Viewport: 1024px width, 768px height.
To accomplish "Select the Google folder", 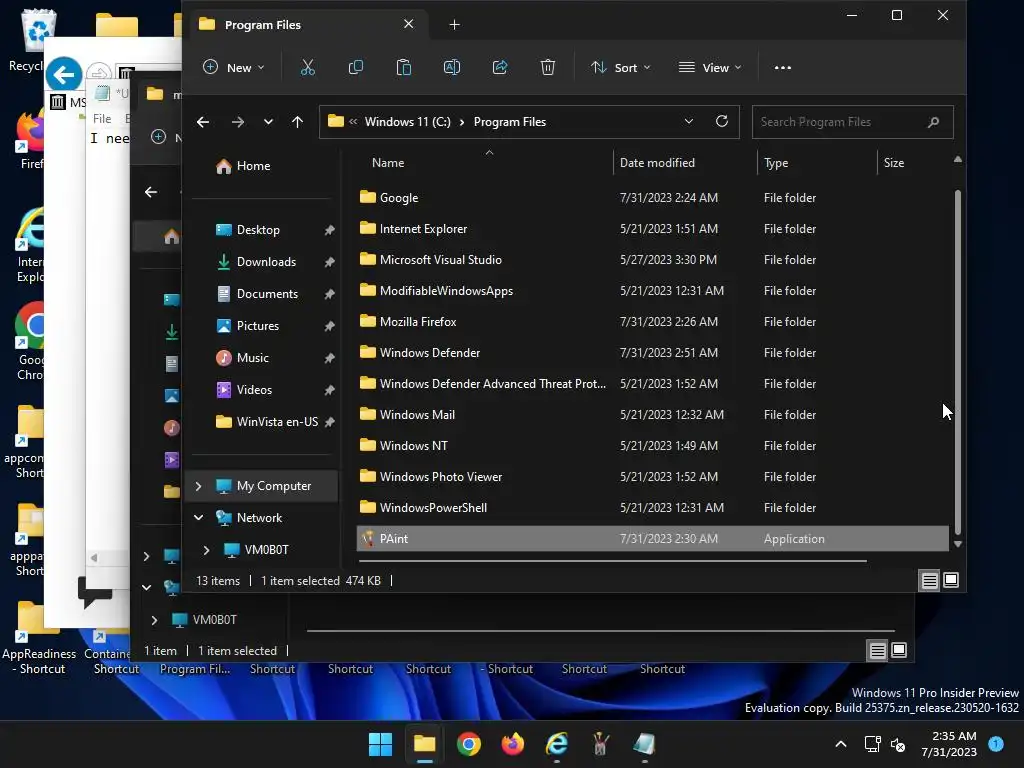I will 652,198.
